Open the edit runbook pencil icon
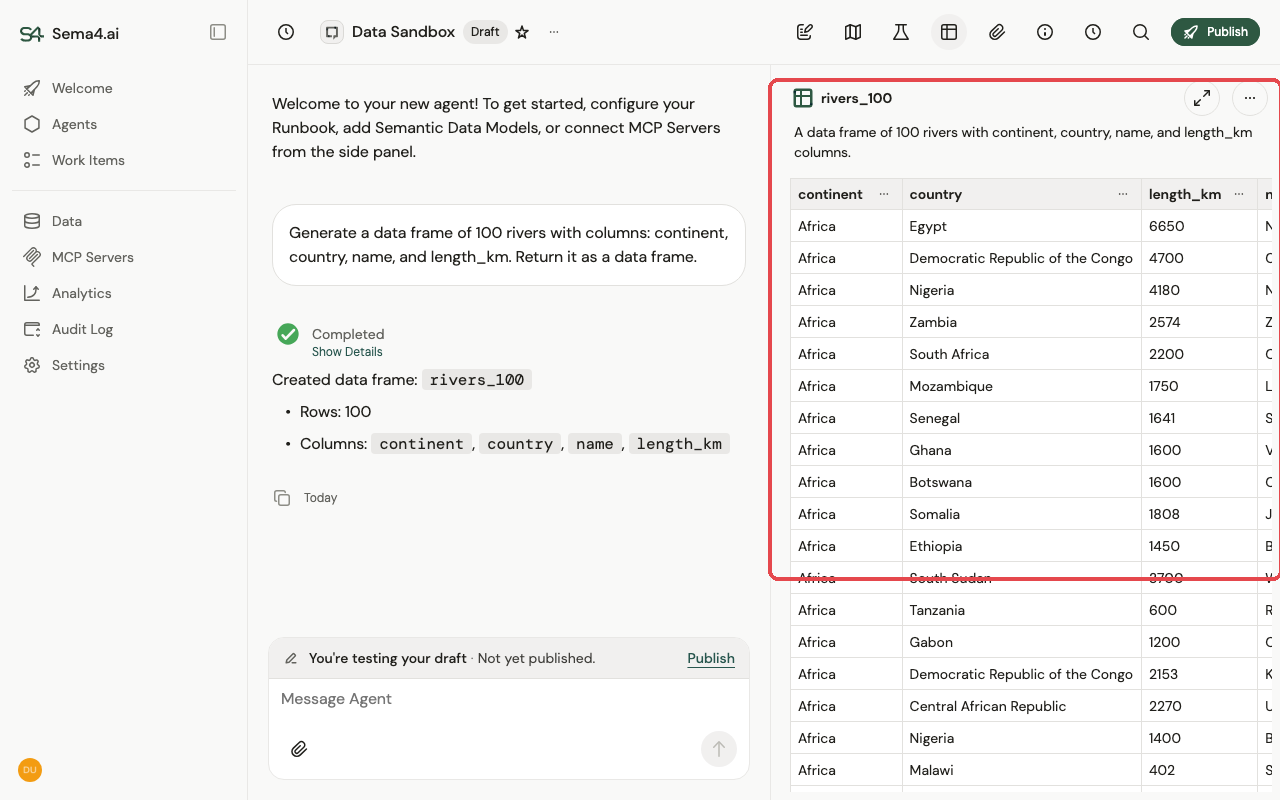The width and height of the screenshot is (1280, 800). click(x=805, y=32)
